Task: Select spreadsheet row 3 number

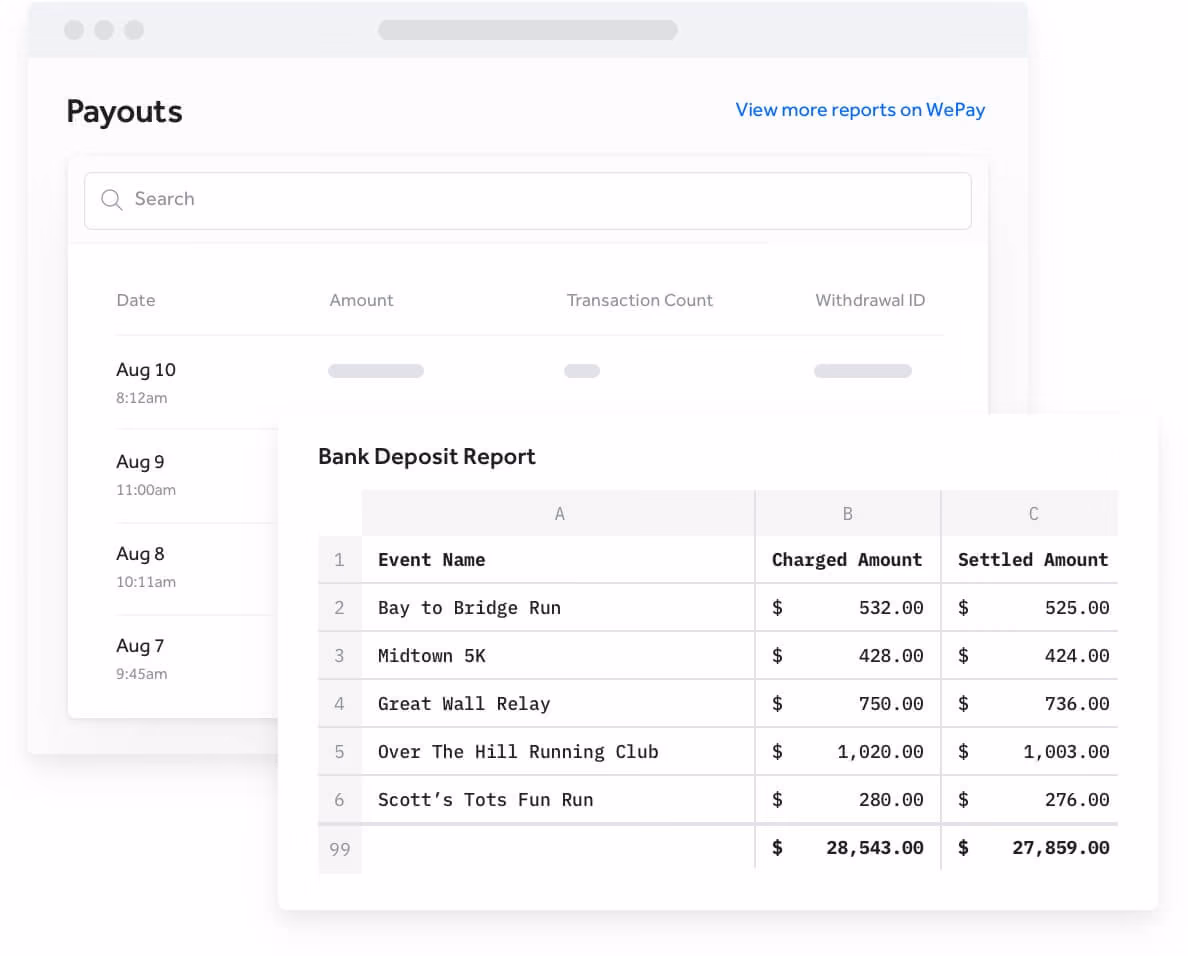Action: tap(339, 655)
